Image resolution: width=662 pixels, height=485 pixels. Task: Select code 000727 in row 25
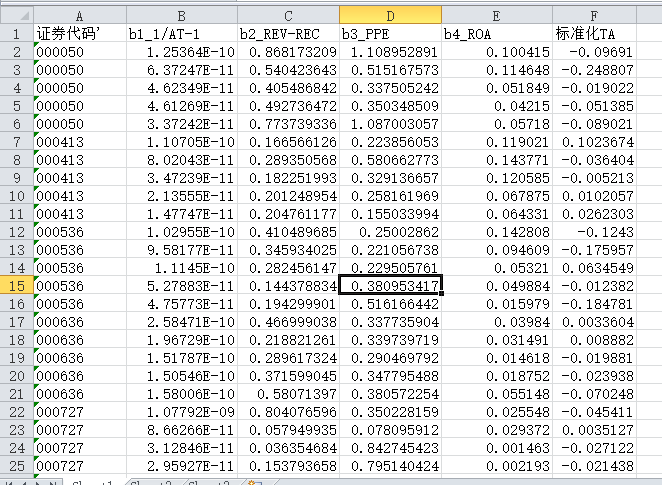pos(80,466)
